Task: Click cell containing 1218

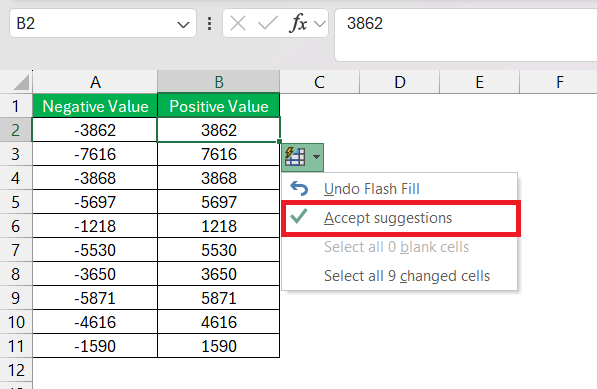Action: [x=219, y=226]
